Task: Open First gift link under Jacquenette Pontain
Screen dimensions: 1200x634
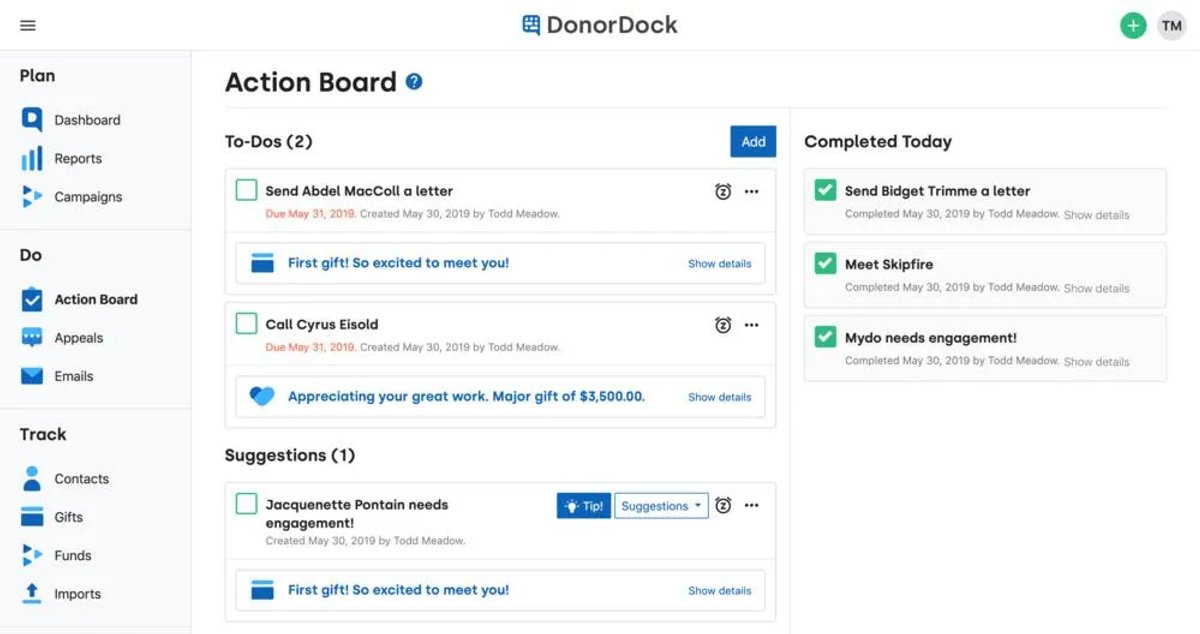Action: (x=398, y=590)
